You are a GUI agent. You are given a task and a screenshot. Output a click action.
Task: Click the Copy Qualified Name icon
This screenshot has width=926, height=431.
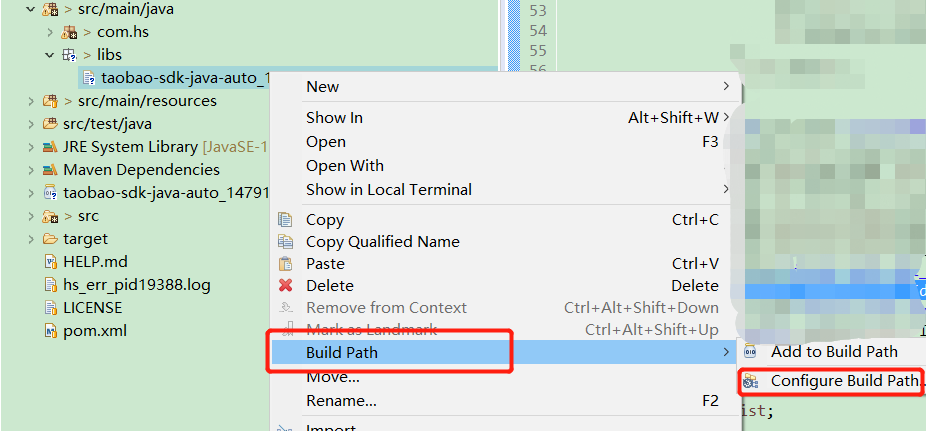286,242
